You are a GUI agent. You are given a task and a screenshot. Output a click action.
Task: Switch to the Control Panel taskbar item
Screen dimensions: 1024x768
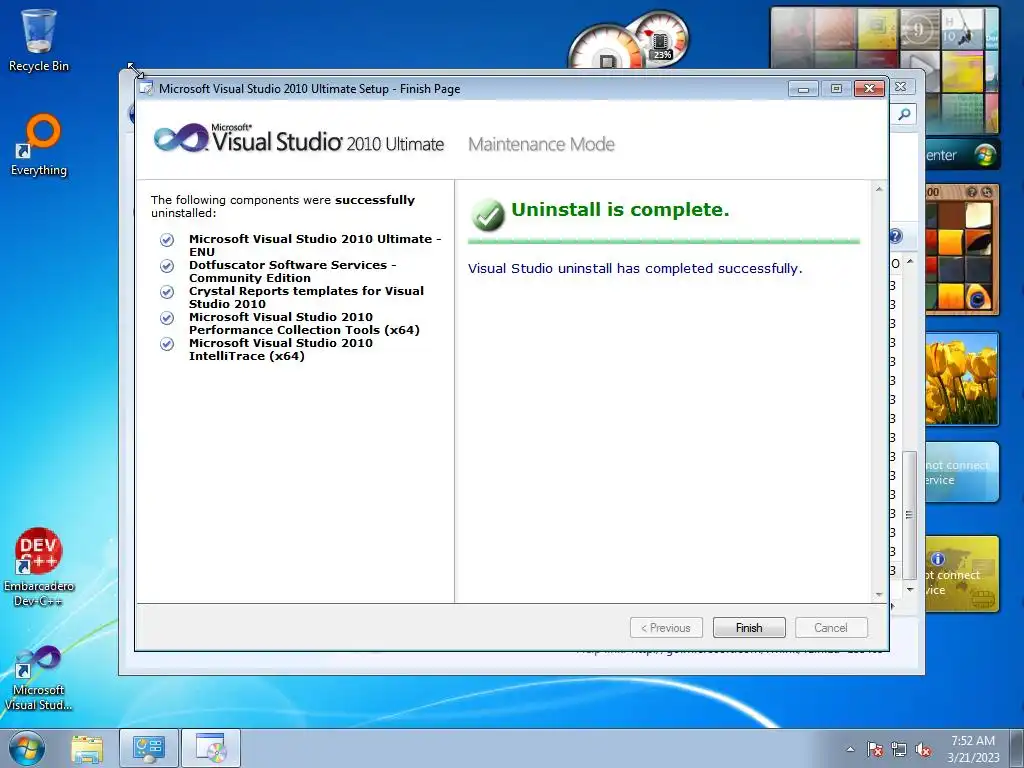point(149,748)
